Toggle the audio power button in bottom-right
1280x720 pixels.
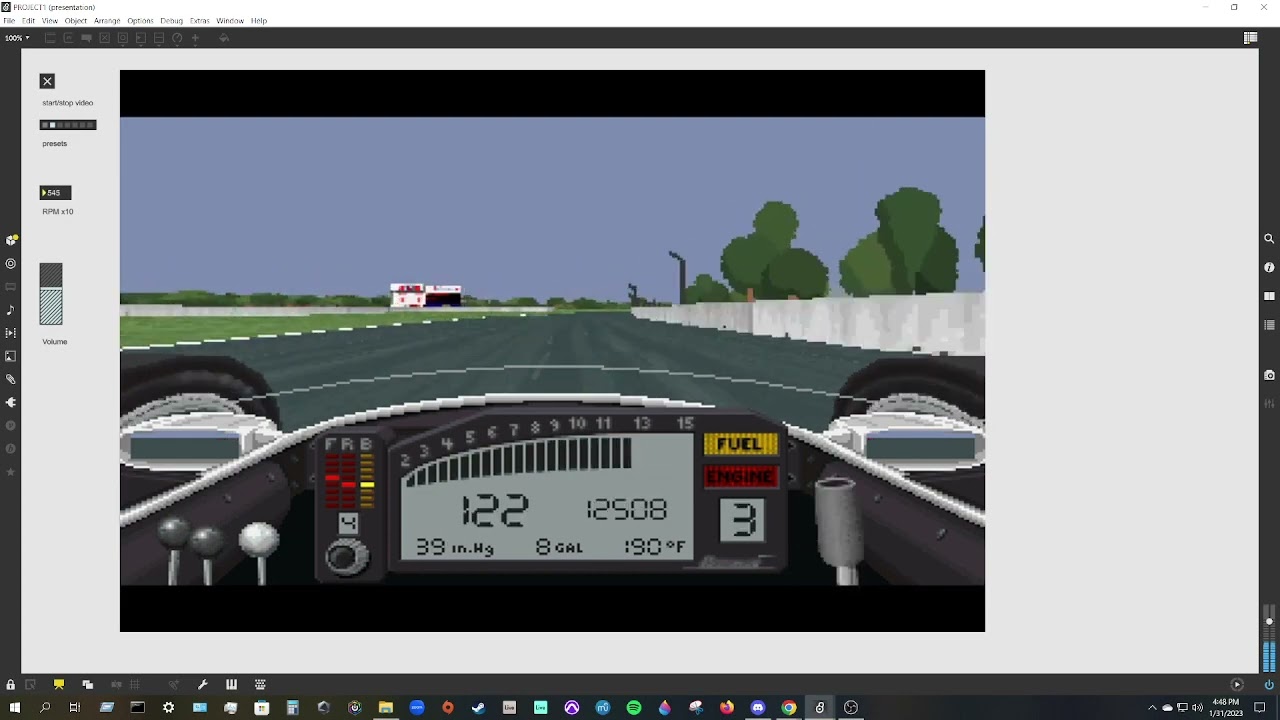click(1269, 685)
